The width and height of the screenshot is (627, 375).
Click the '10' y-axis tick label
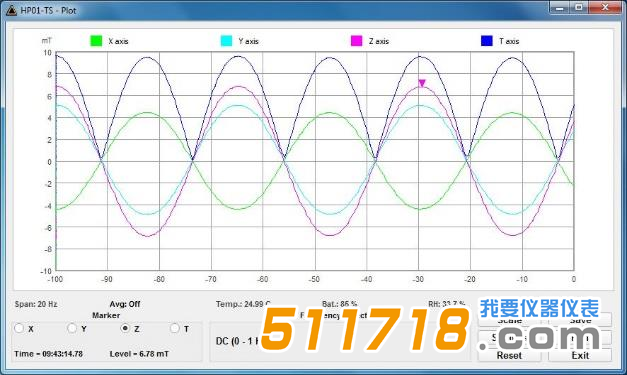pos(47,53)
